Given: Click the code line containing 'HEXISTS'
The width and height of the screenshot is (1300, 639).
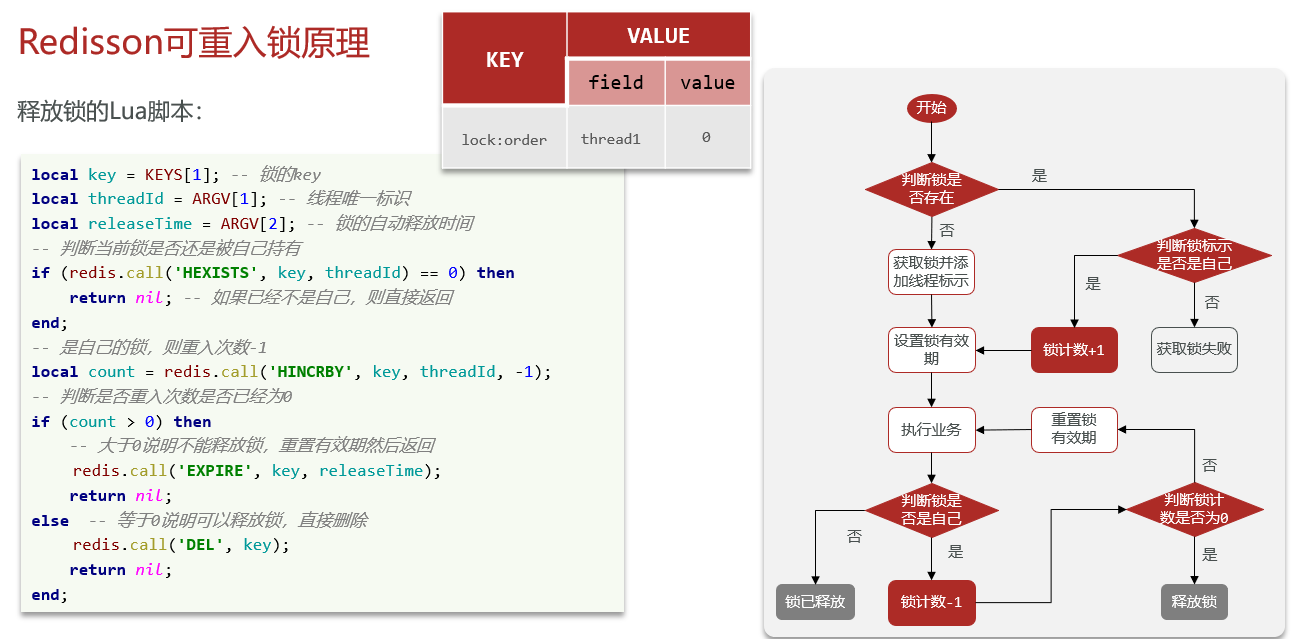Looking at the screenshot, I should pyautogui.click(x=273, y=272).
